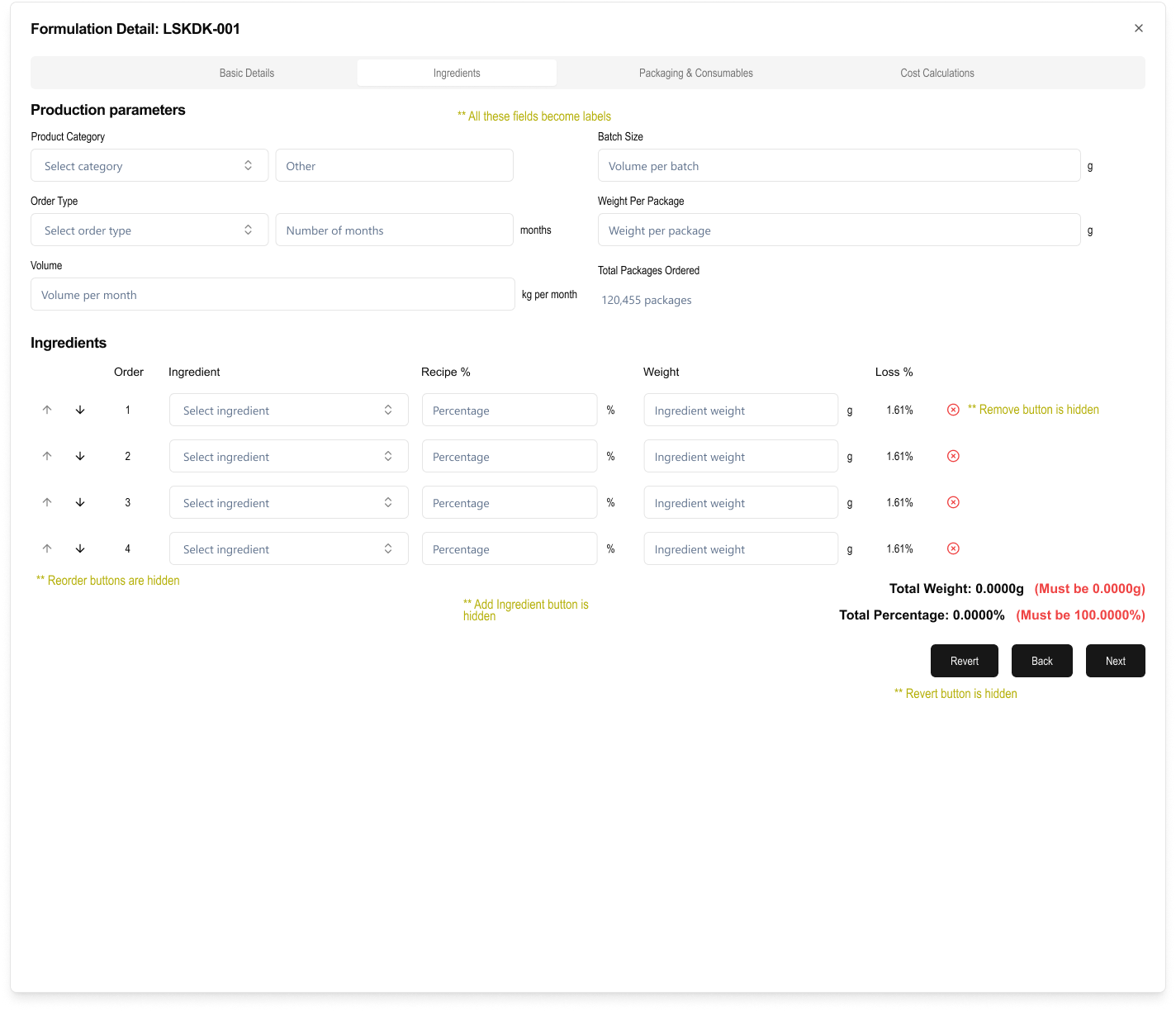
Task: Open Select ingredient dropdown in row 4
Action: click(x=289, y=548)
